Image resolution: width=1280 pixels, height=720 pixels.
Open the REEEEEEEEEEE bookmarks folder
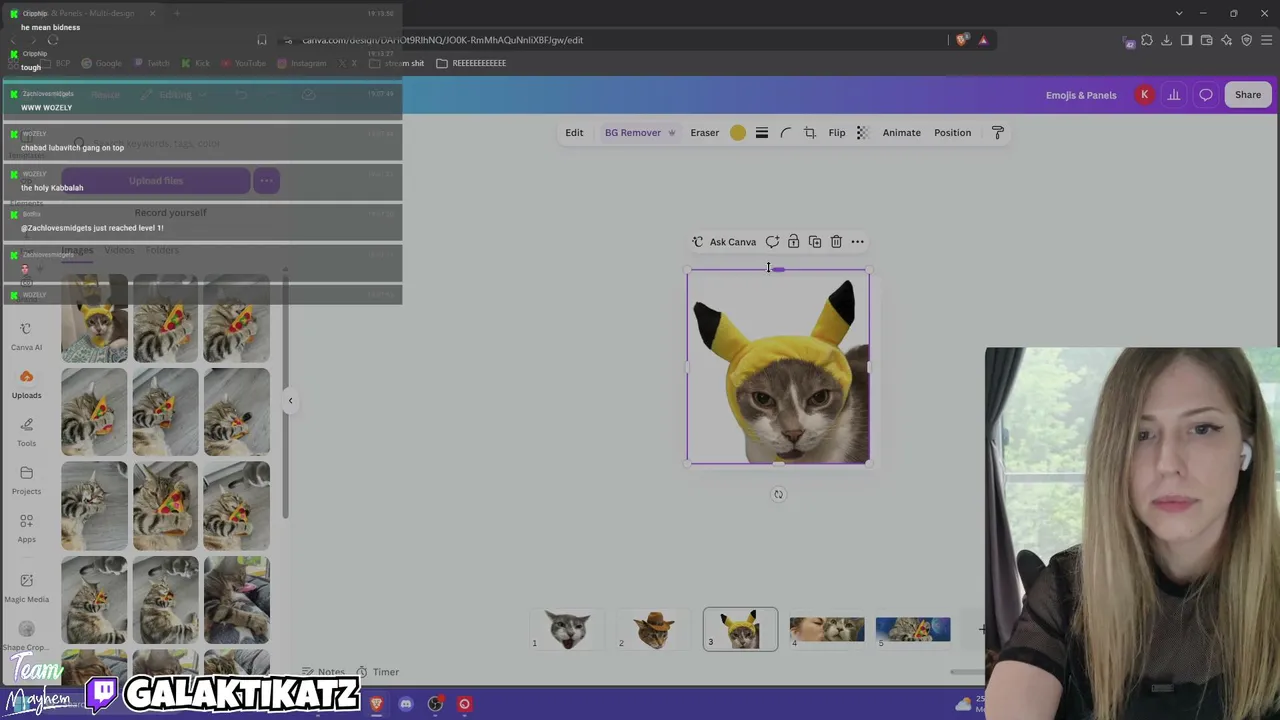[x=471, y=63]
